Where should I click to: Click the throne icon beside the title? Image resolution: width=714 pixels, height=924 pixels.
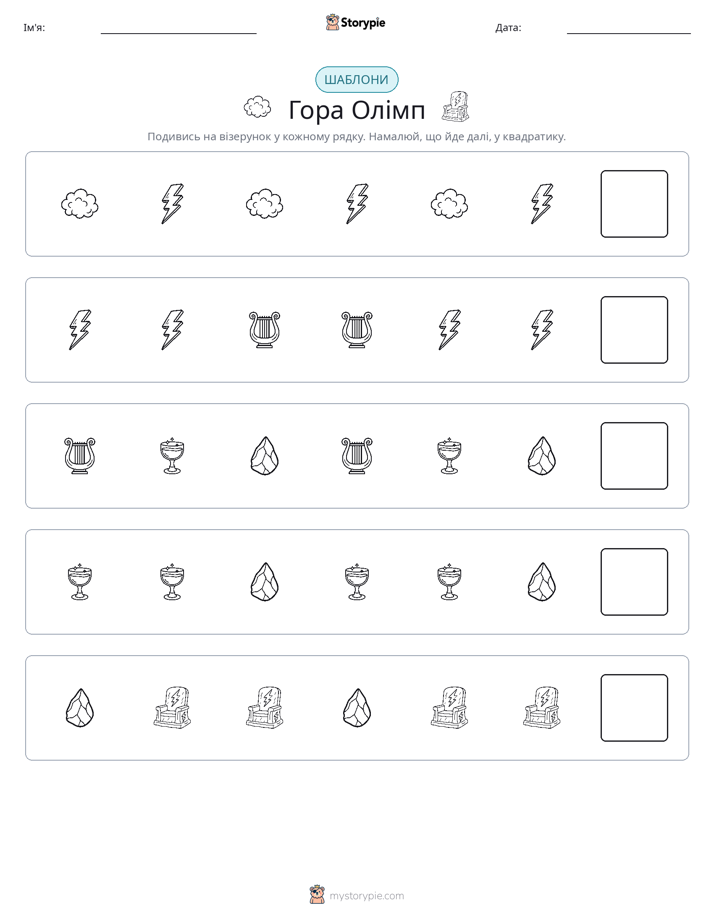[x=455, y=107]
